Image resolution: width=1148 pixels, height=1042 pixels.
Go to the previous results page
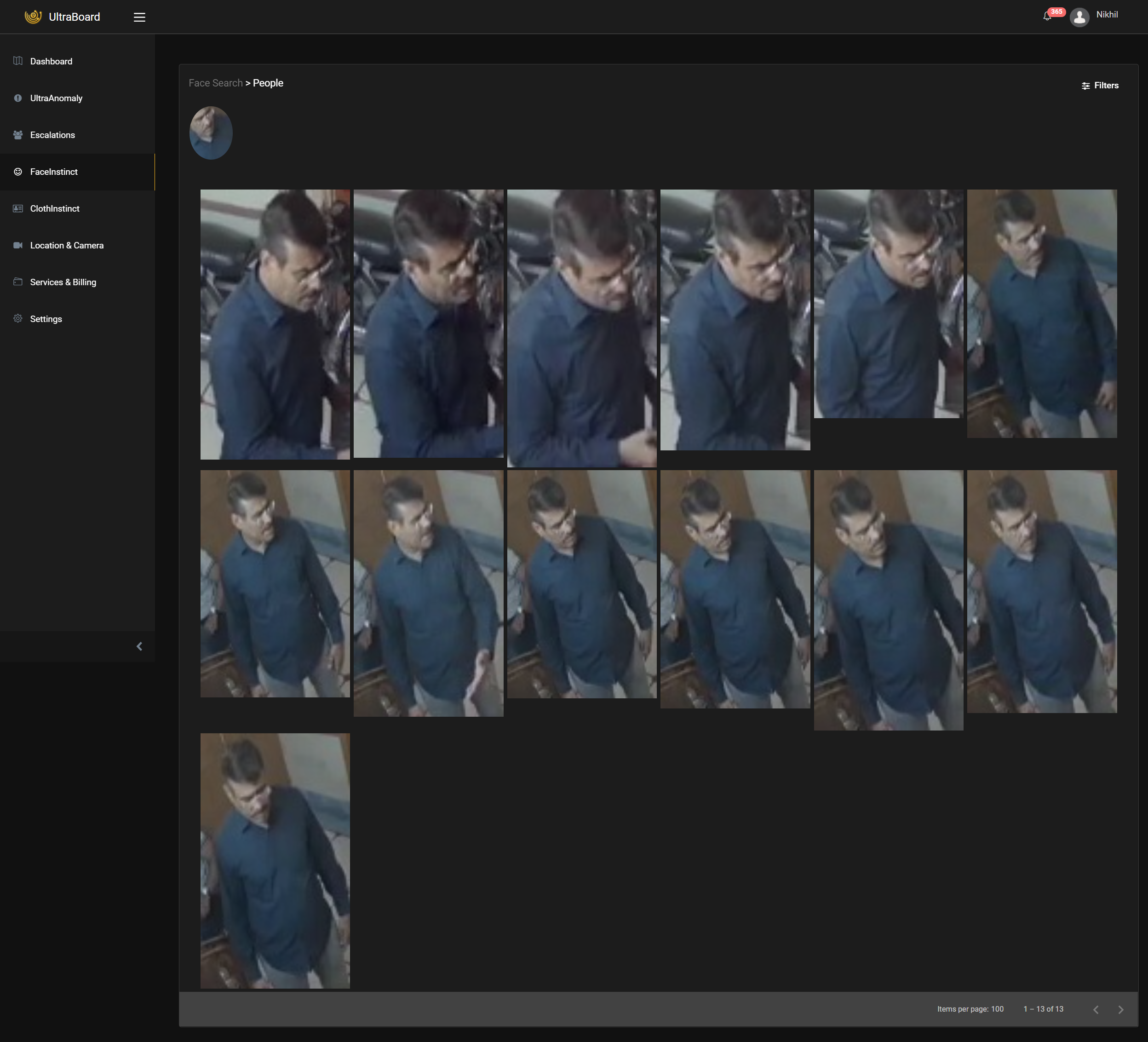tap(1096, 1009)
